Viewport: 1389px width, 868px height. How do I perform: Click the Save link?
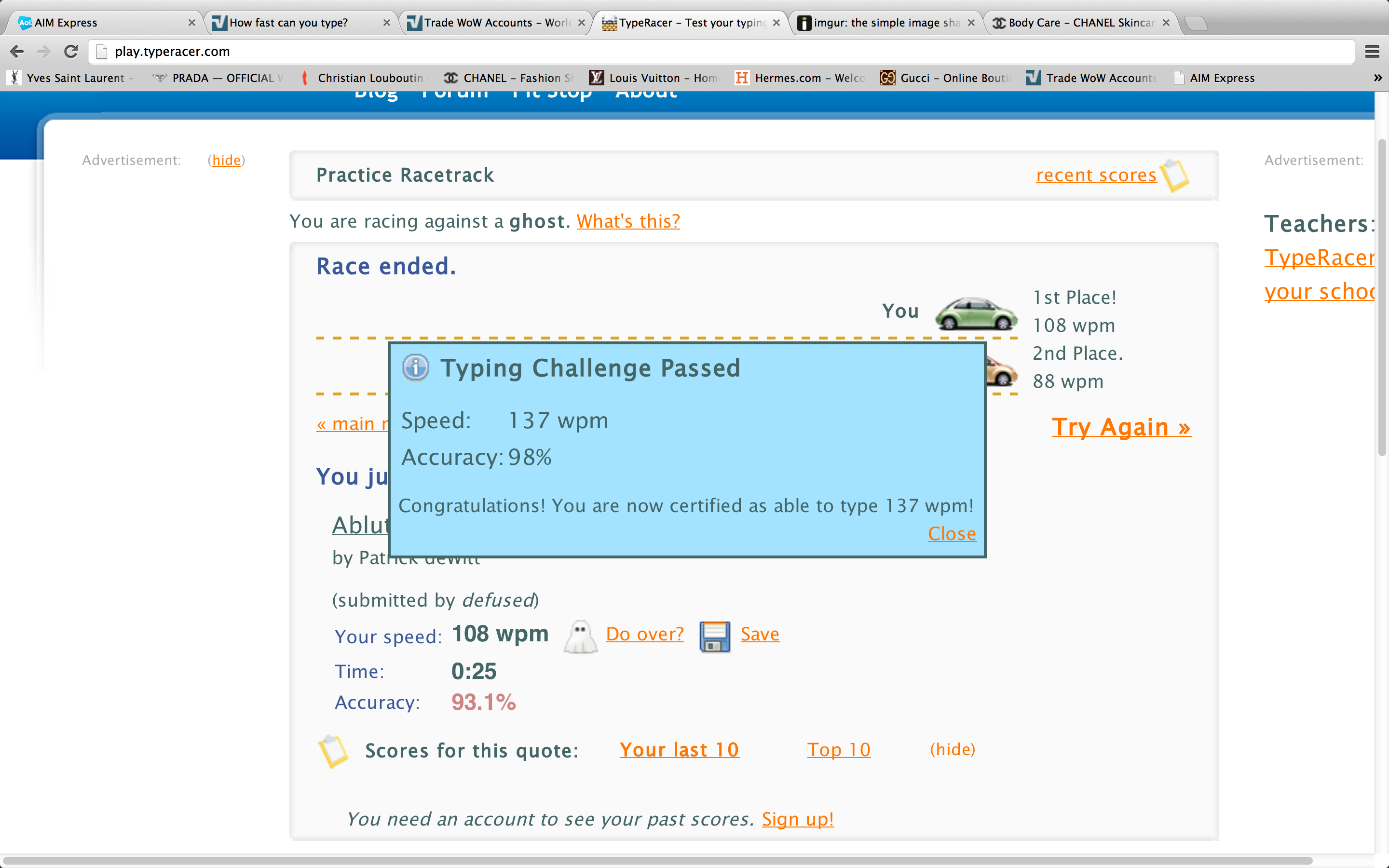760,634
